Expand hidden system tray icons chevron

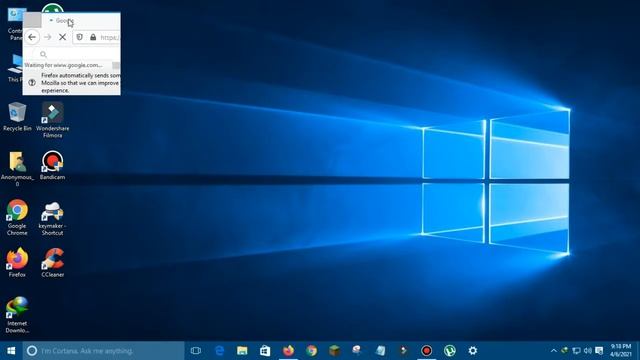[553, 351]
